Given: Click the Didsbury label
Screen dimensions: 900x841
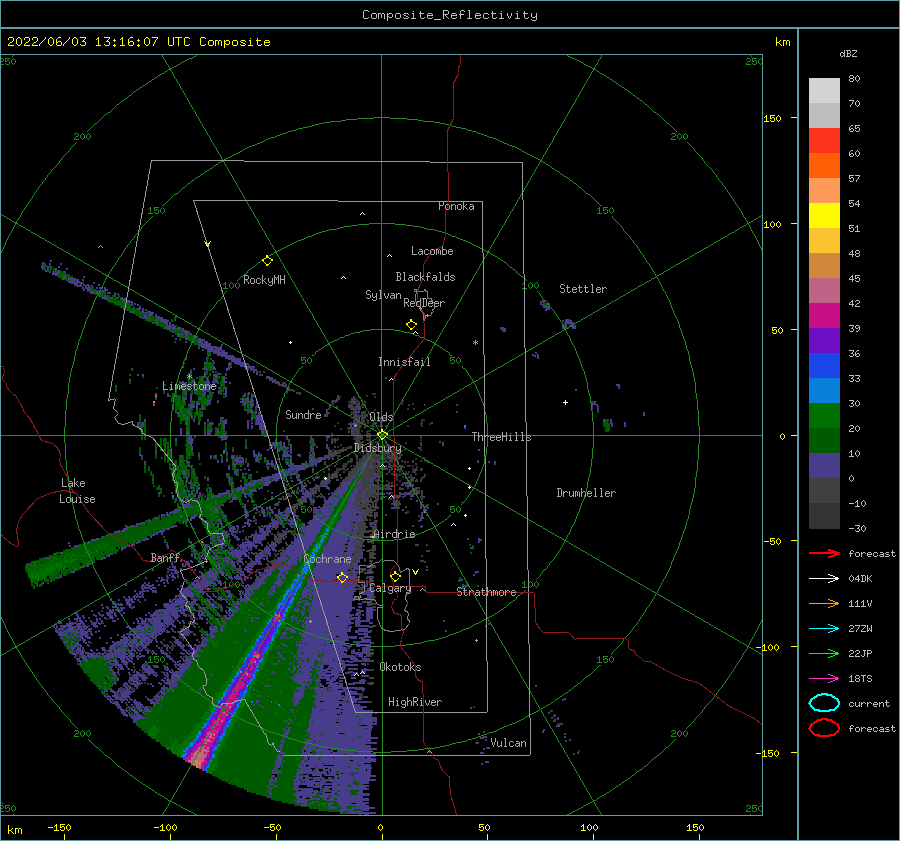Looking at the screenshot, I should [x=378, y=448].
